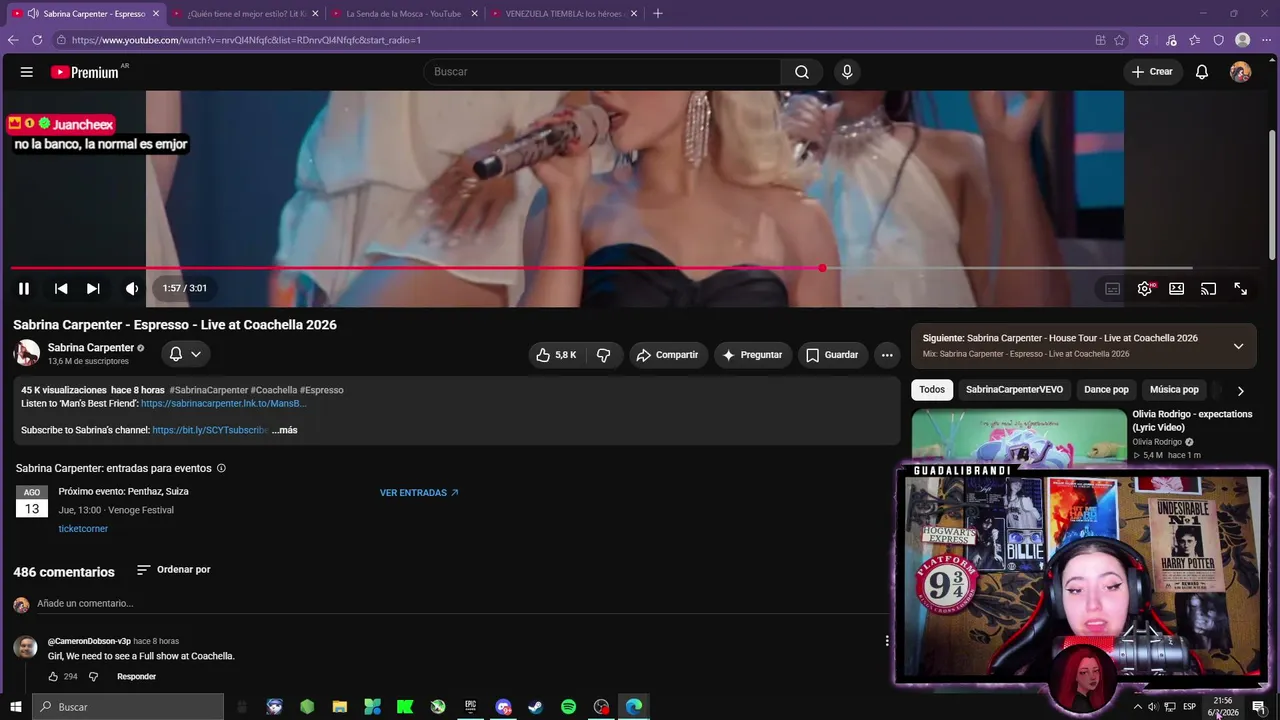The height and width of the screenshot is (720, 1280).
Task: Click the Preguntar button
Action: 752,355
